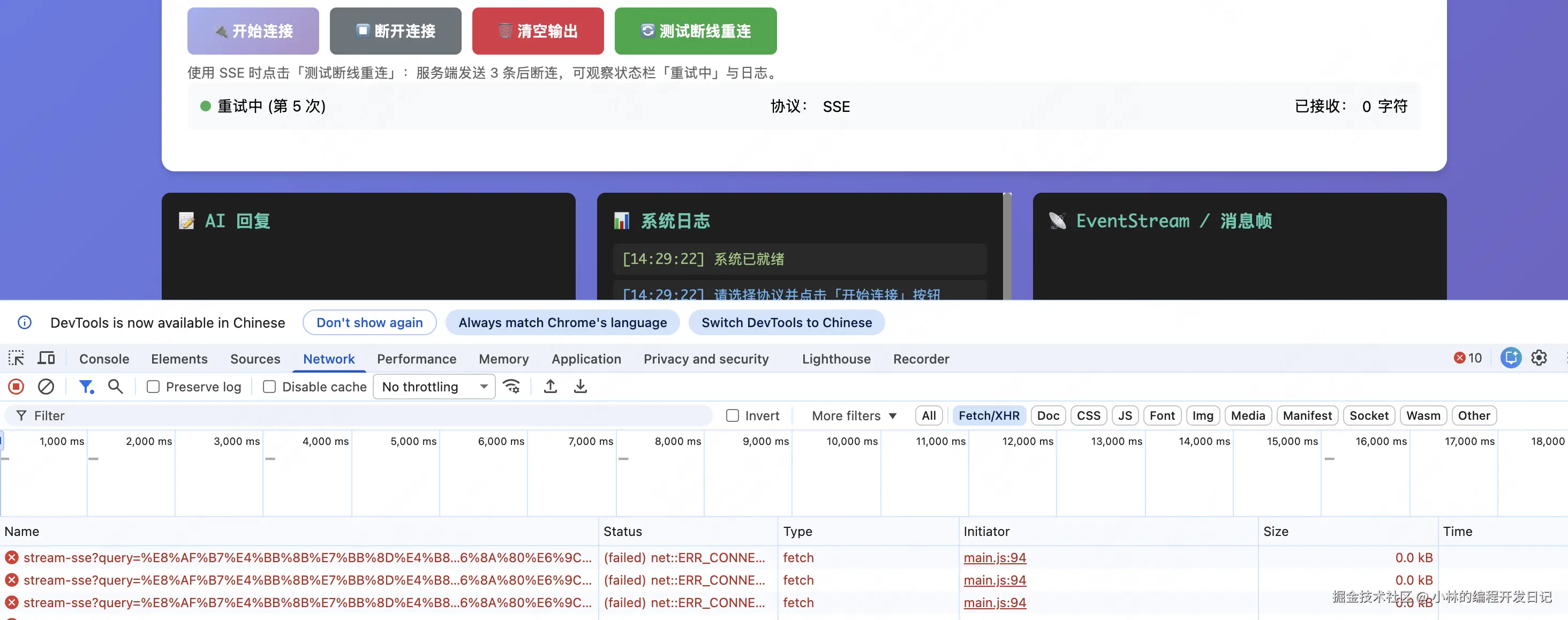
Task: Switch to the Console tab
Action: 104,359
